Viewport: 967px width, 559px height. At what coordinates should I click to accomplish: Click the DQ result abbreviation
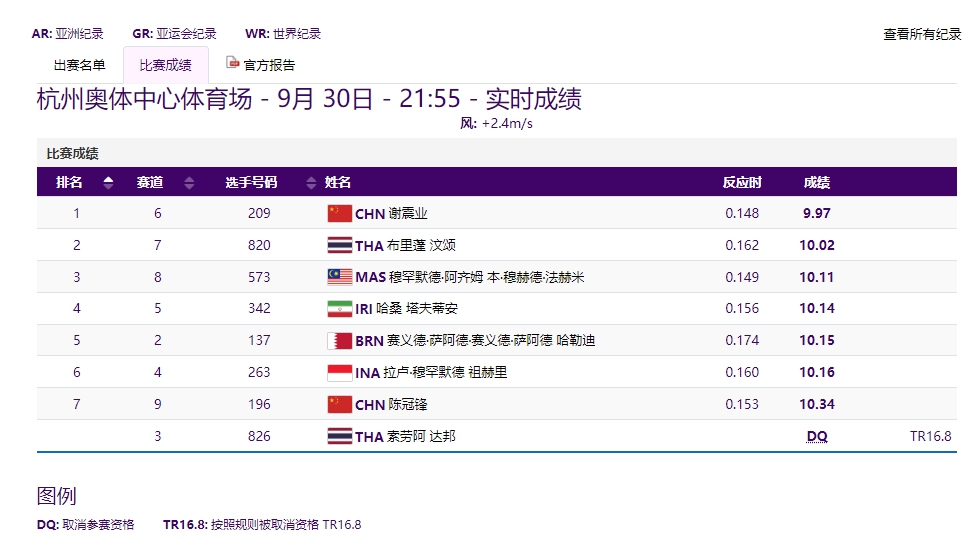tap(817, 437)
